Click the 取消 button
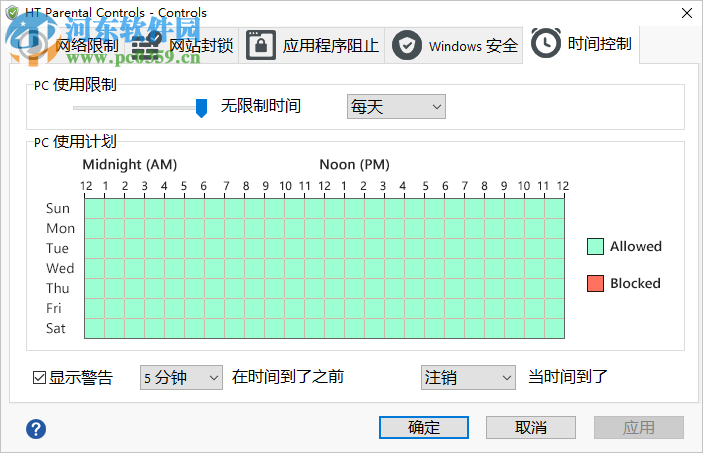 [531, 427]
